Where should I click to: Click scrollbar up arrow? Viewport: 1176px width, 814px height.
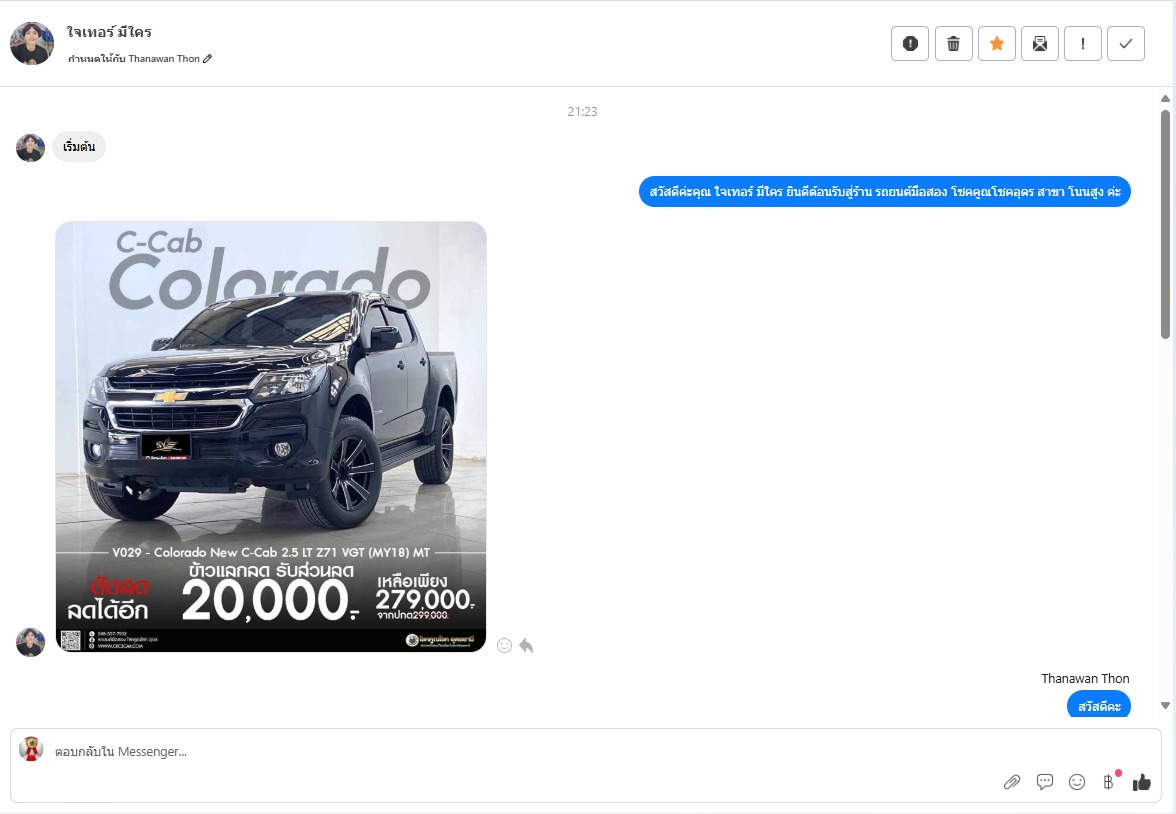pos(1166,99)
